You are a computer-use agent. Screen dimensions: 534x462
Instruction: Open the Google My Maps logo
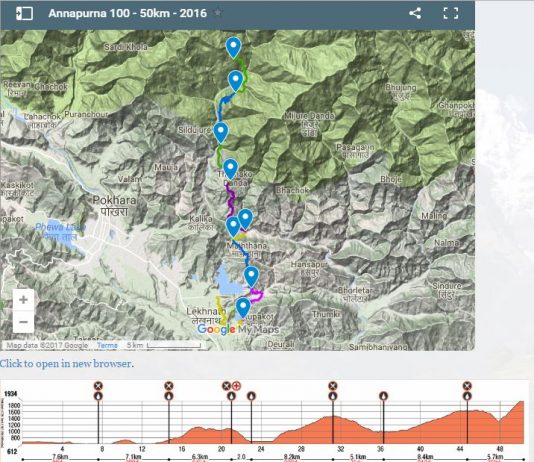click(x=238, y=329)
